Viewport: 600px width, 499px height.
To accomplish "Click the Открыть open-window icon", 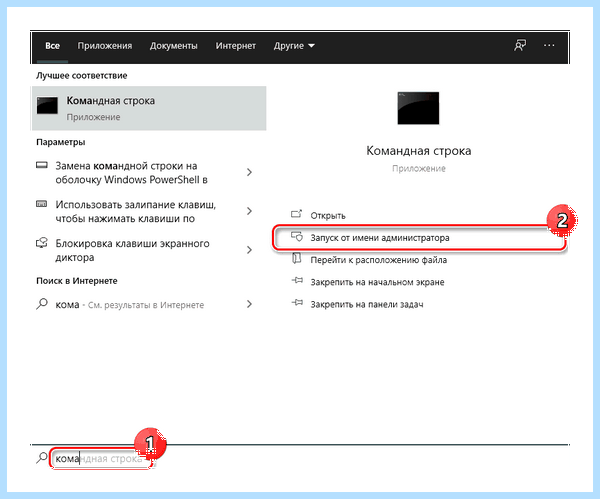I will tap(297, 214).
